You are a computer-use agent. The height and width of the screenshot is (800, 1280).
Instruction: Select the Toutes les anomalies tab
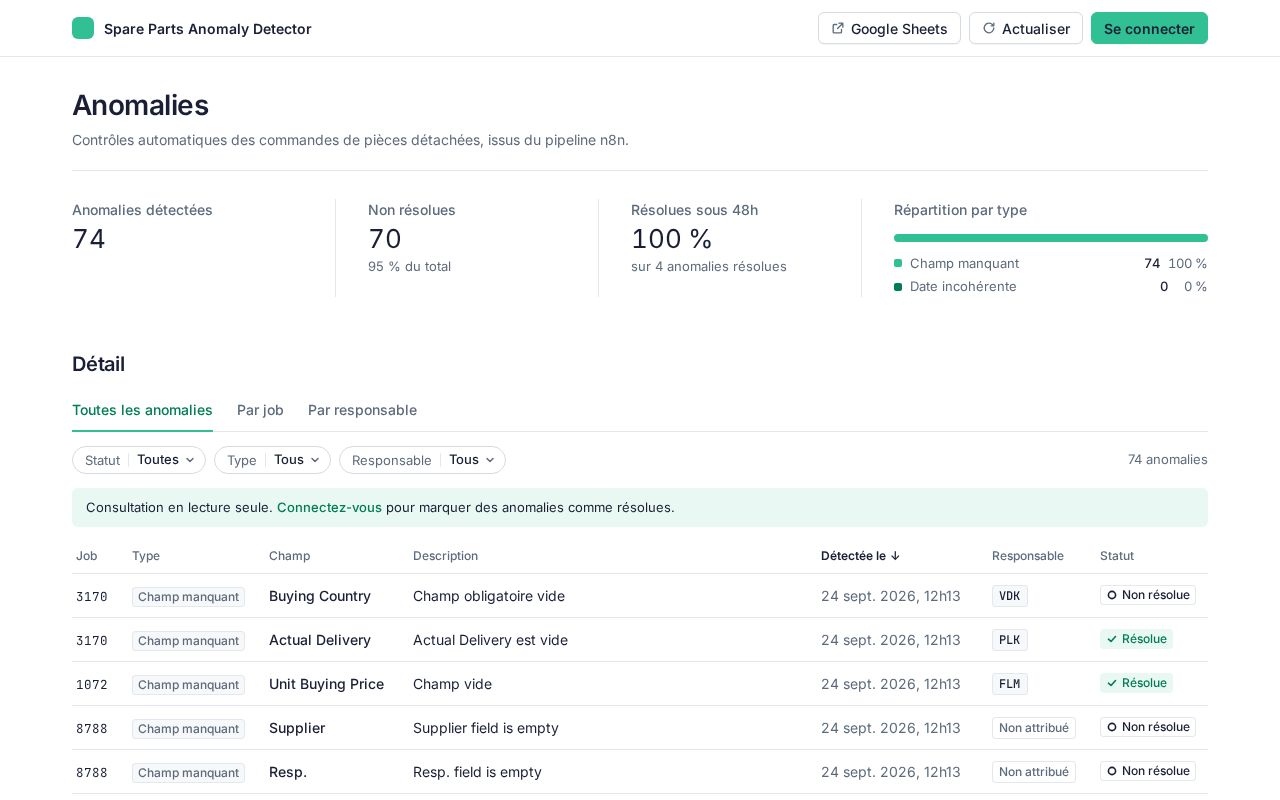tap(142, 410)
